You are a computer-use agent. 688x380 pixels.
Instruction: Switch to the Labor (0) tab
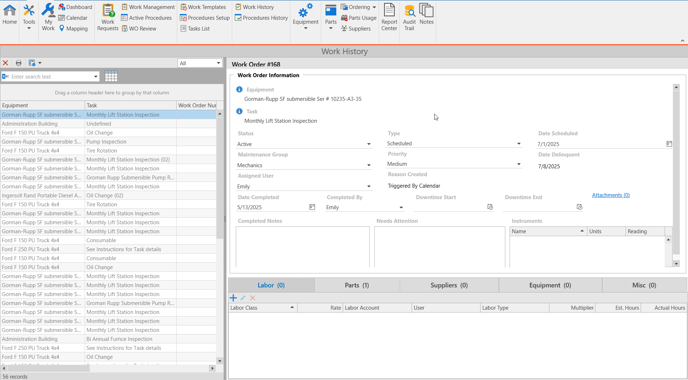pos(271,285)
